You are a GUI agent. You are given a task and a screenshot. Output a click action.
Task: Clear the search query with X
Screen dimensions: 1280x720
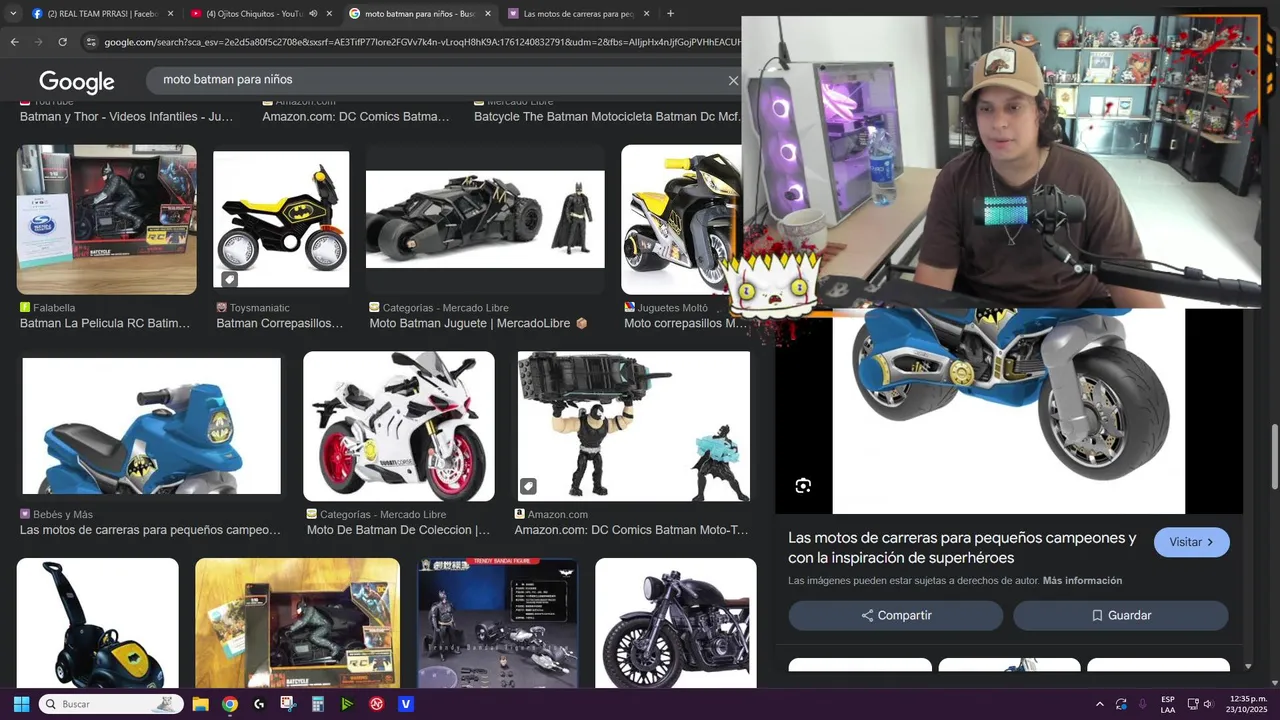pyautogui.click(x=733, y=81)
